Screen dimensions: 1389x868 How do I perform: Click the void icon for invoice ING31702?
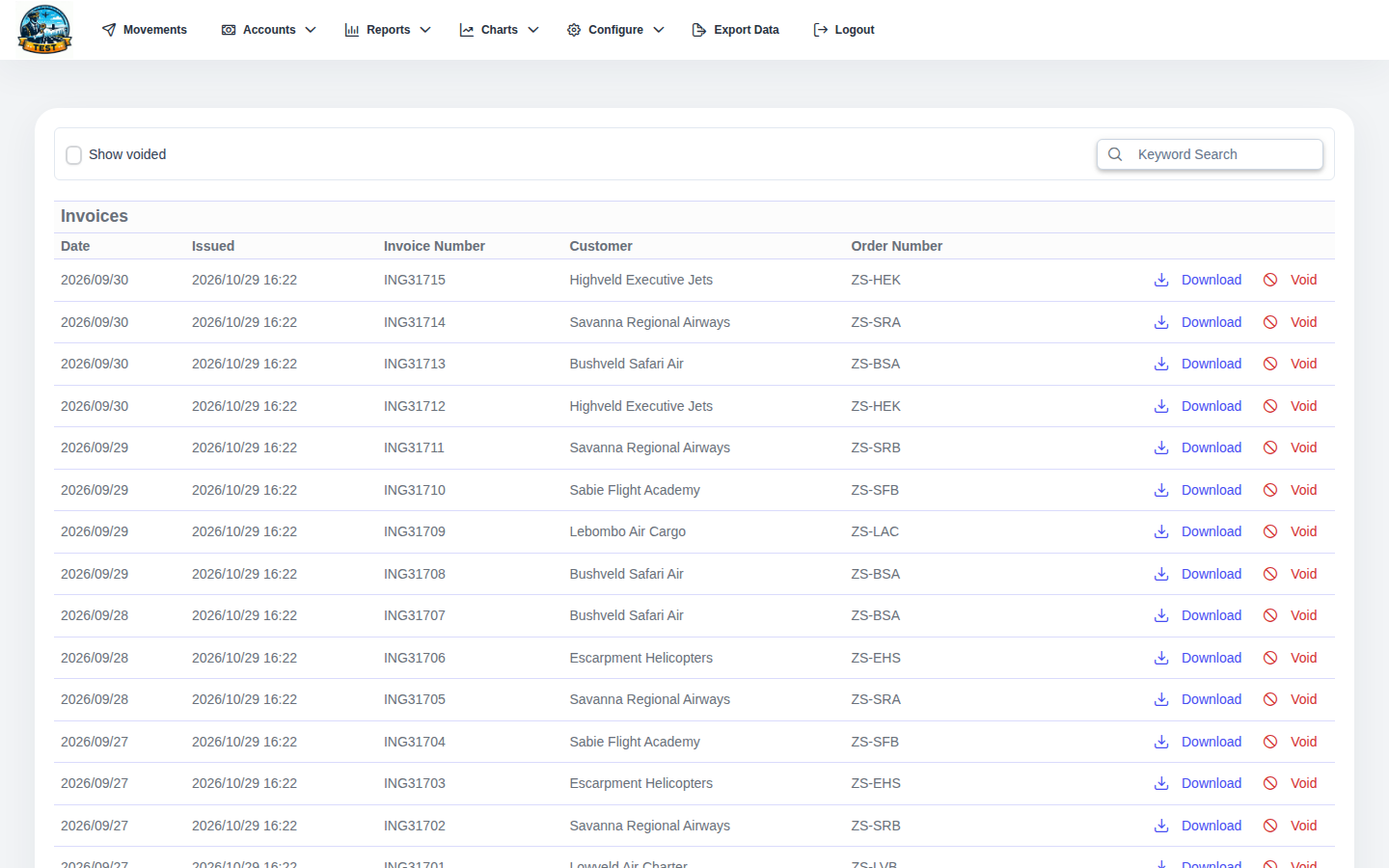1270,826
